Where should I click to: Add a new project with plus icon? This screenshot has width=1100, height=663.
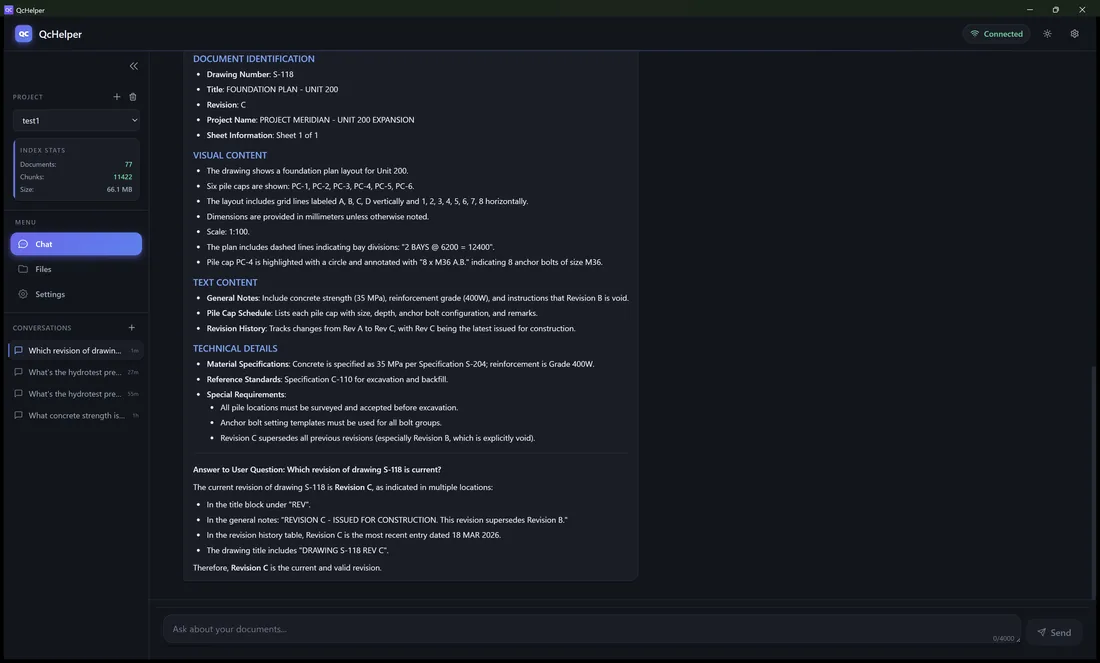pos(116,97)
